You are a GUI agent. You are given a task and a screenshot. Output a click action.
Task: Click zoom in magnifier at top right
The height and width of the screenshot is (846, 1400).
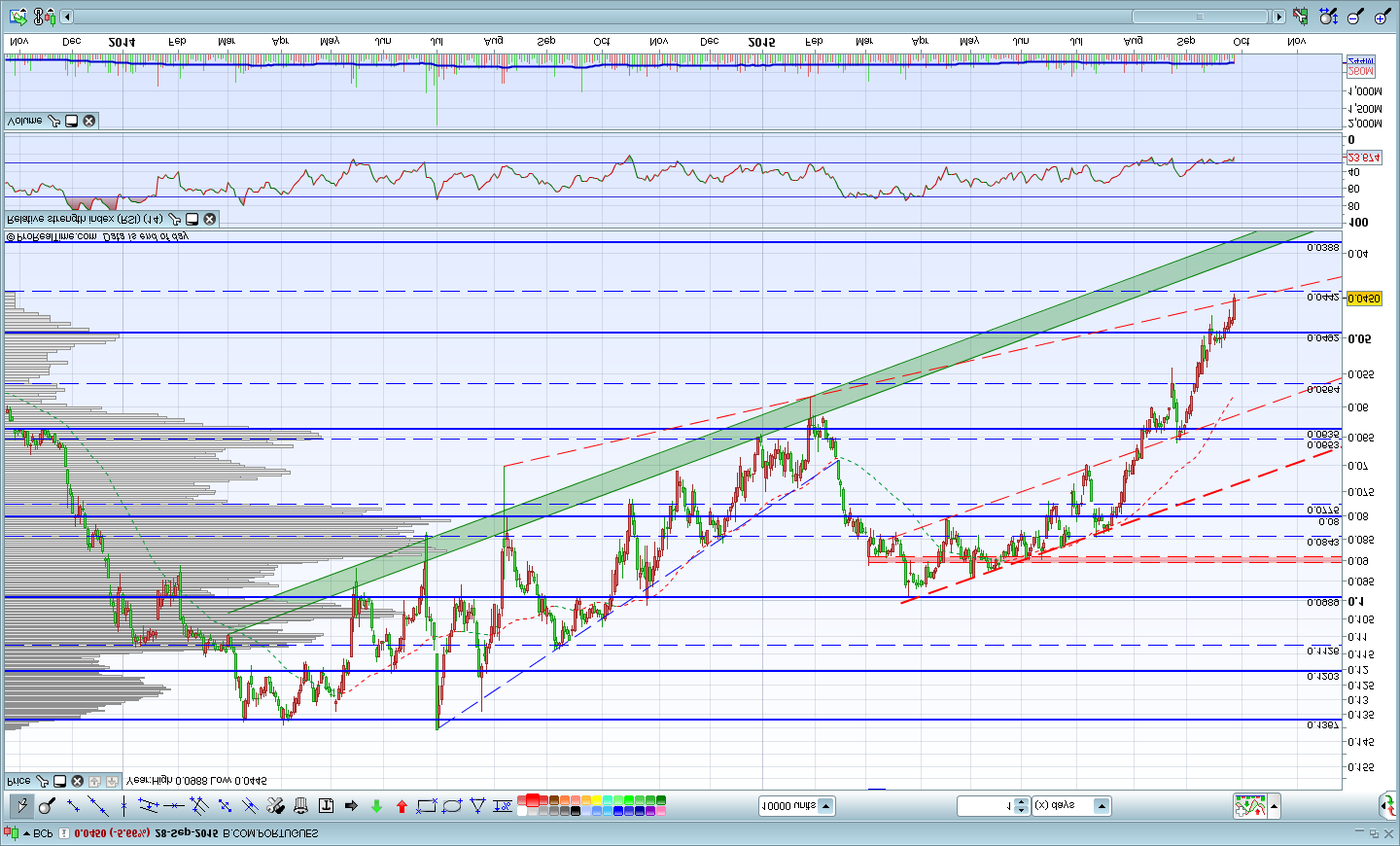click(x=1382, y=17)
